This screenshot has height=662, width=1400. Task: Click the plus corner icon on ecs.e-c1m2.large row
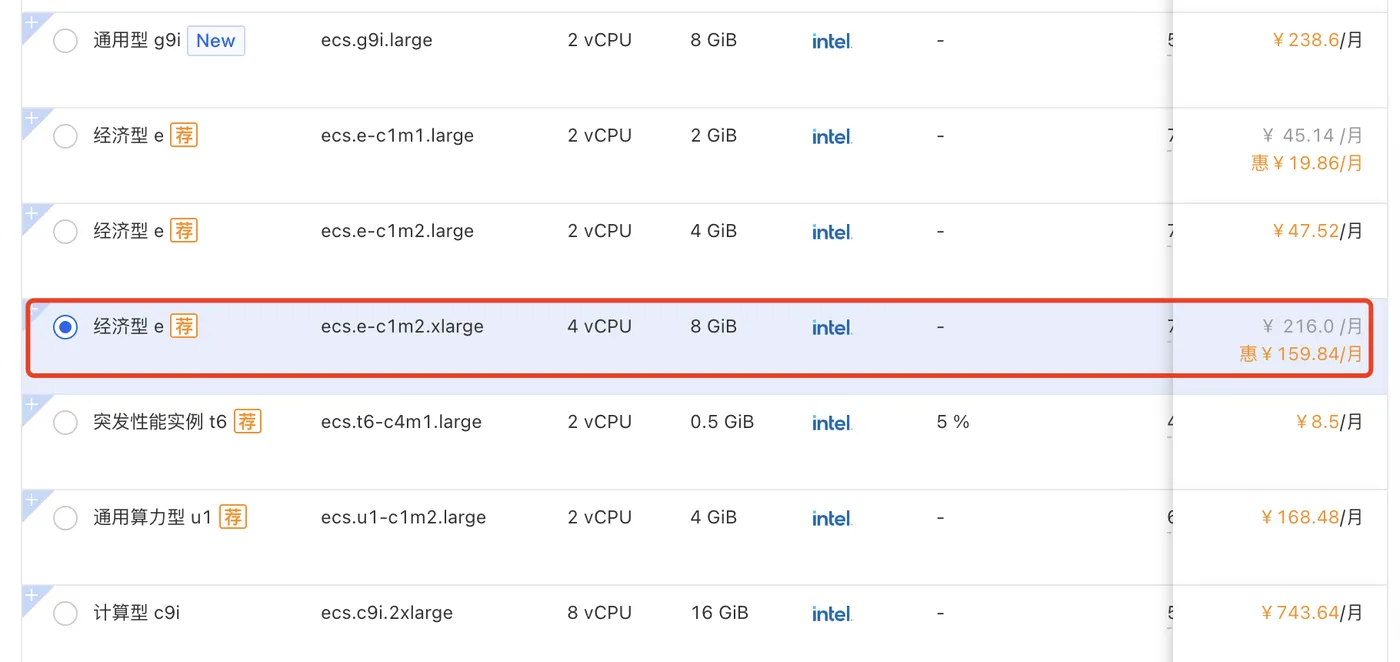[32, 214]
